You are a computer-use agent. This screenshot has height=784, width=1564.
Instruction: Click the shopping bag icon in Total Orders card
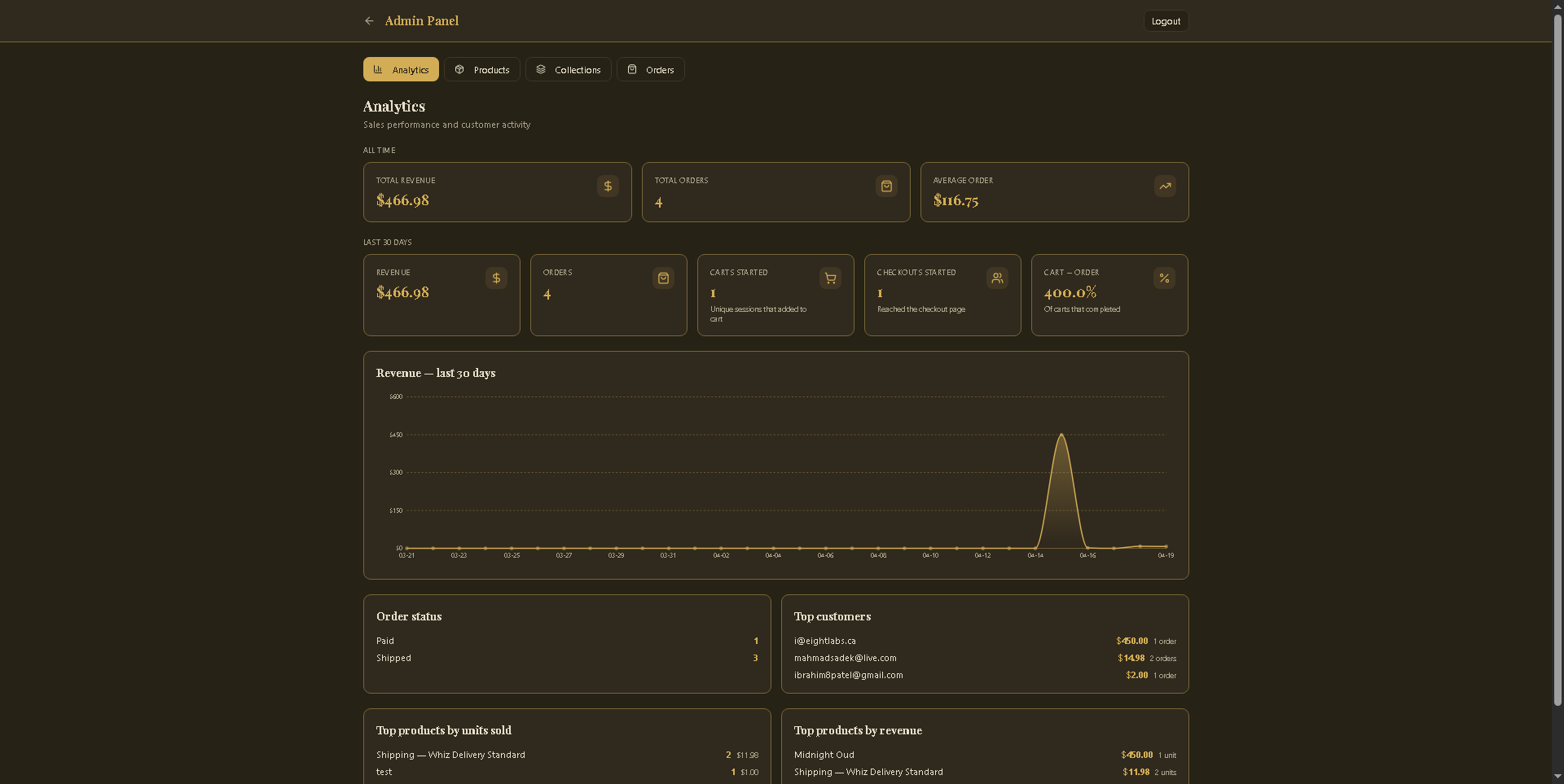(x=886, y=186)
